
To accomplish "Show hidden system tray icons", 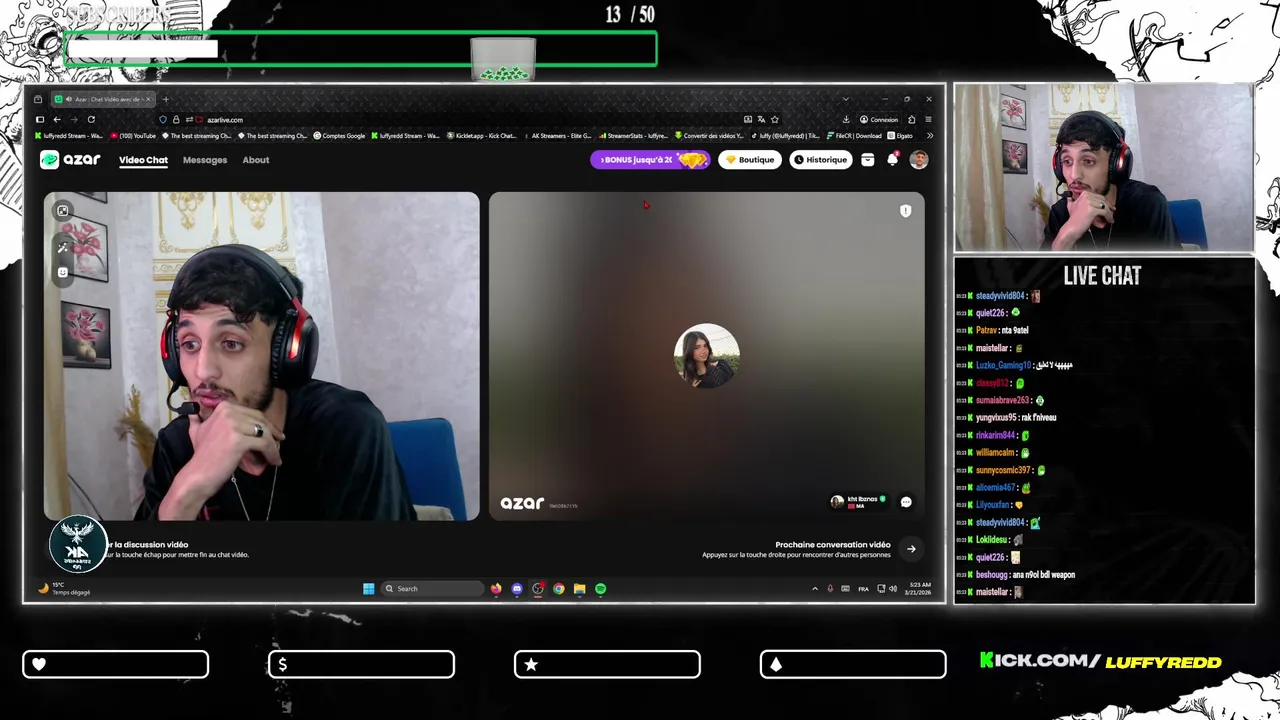I will (814, 589).
